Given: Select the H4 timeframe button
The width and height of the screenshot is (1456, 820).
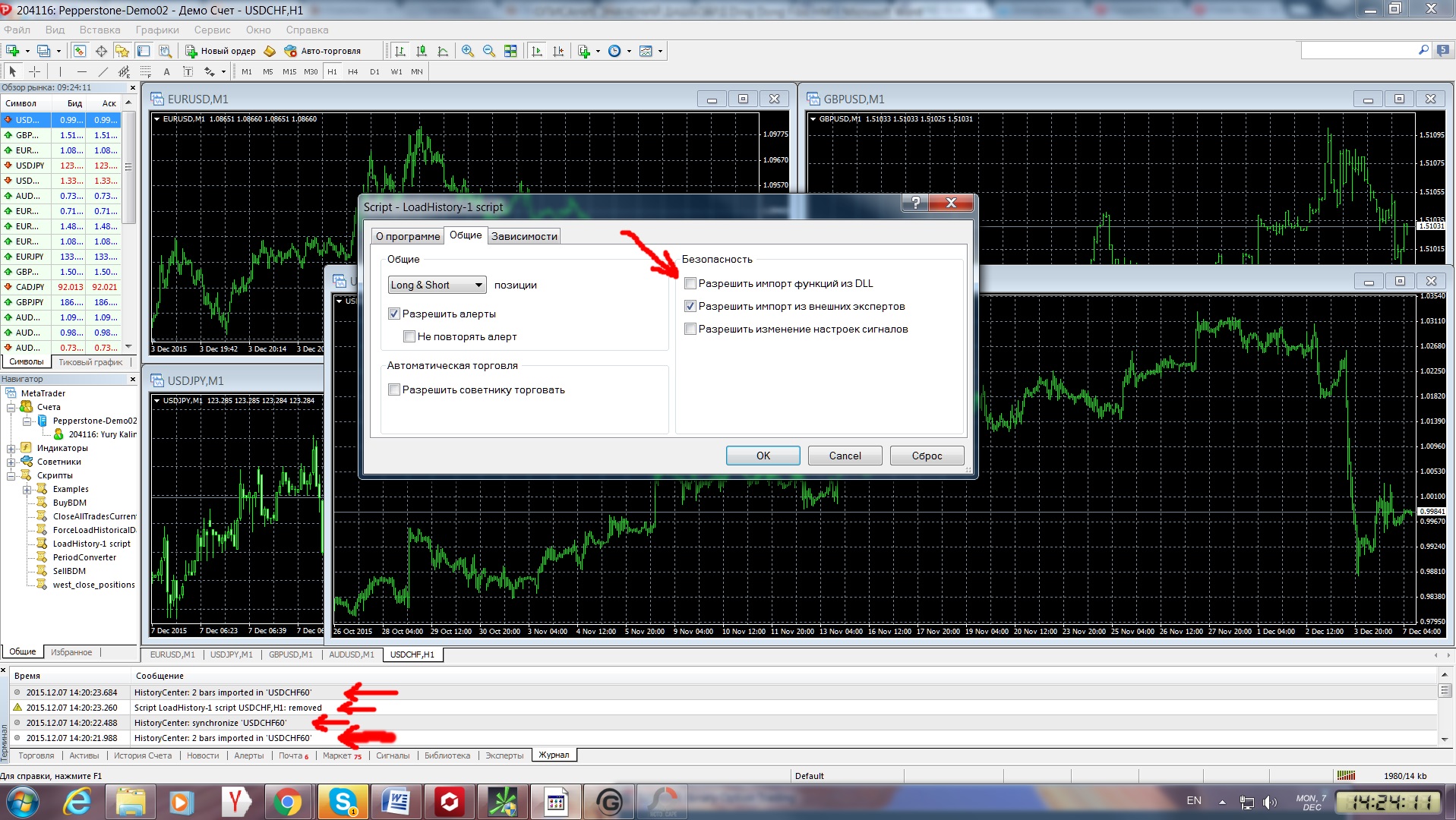Looking at the screenshot, I should [353, 71].
